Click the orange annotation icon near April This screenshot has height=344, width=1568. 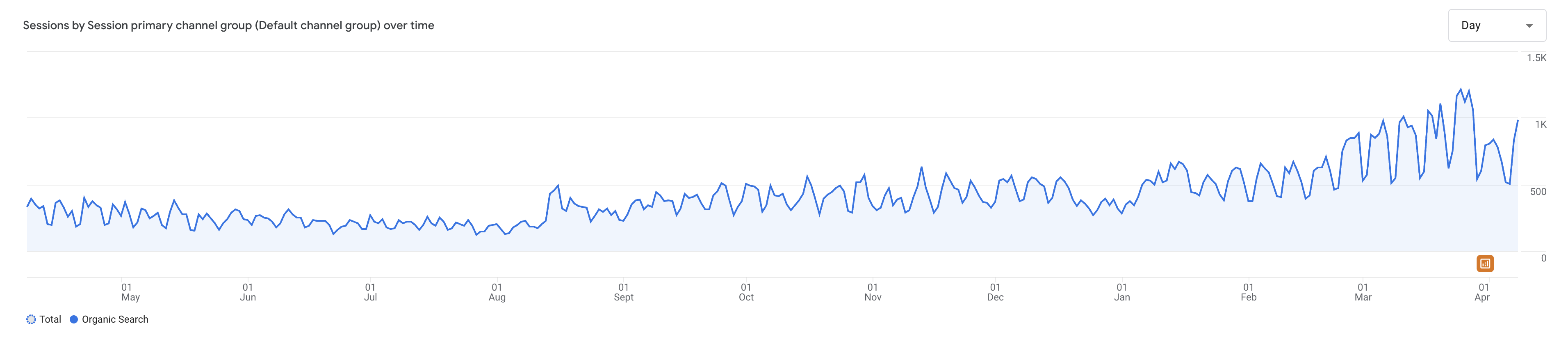[1485, 264]
